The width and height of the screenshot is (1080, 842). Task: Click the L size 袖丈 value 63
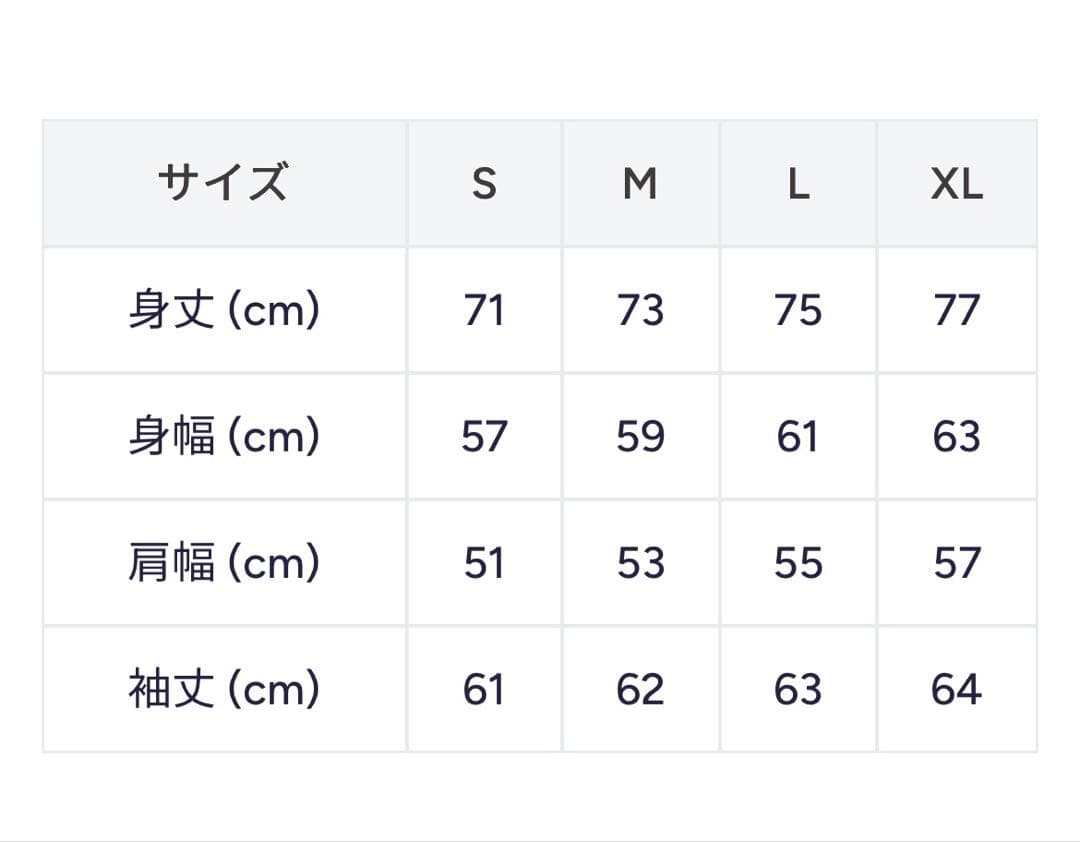pos(798,689)
